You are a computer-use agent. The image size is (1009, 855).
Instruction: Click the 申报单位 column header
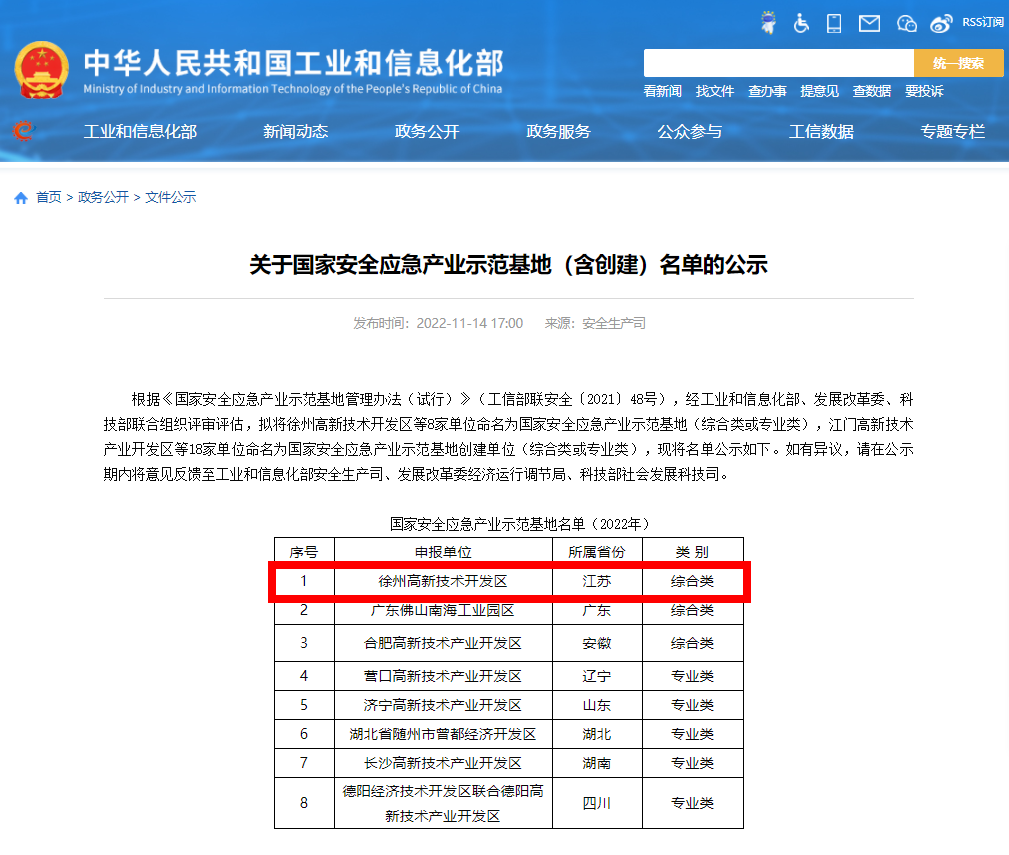(x=443, y=552)
